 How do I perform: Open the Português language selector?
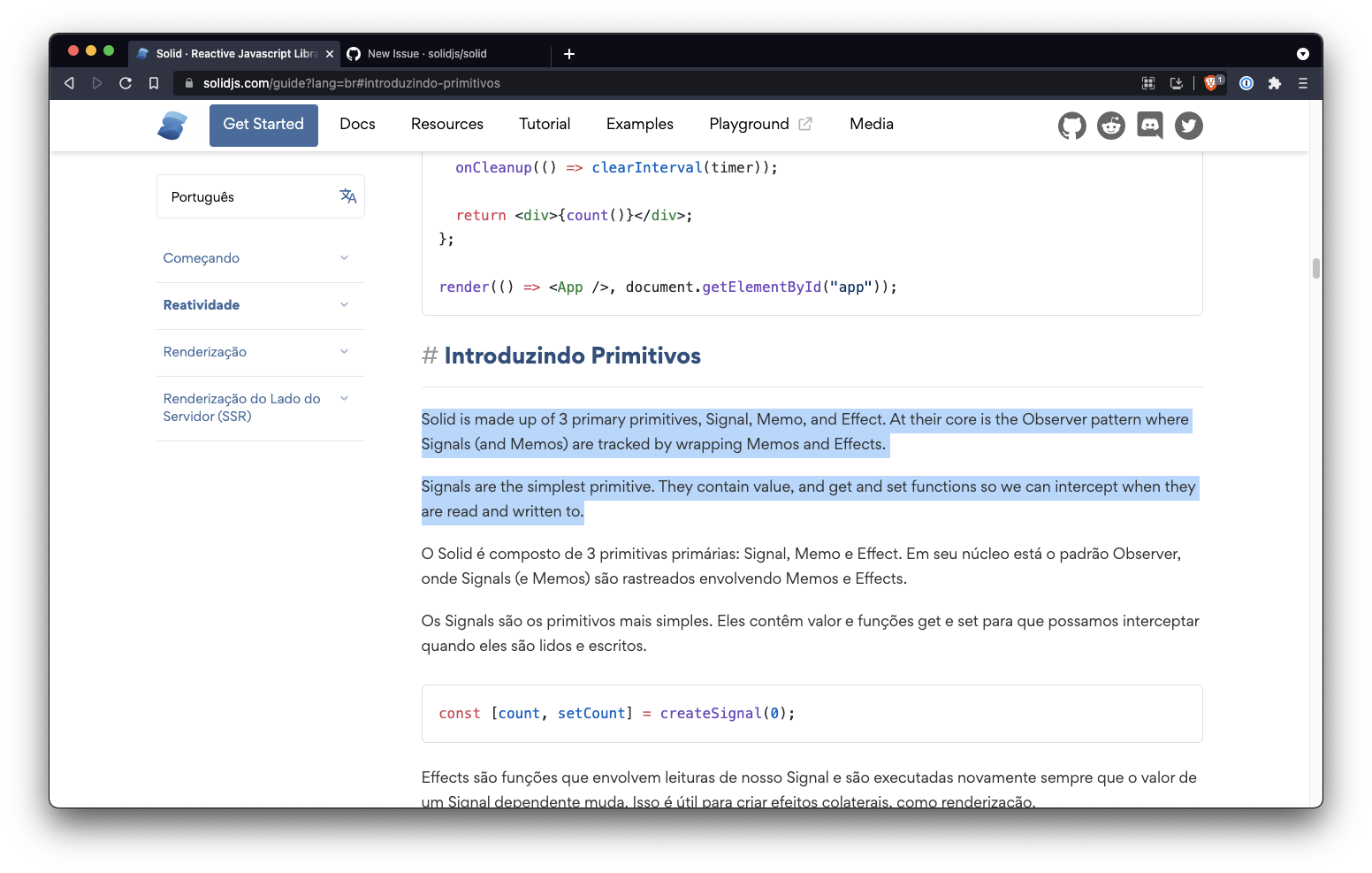point(248,196)
